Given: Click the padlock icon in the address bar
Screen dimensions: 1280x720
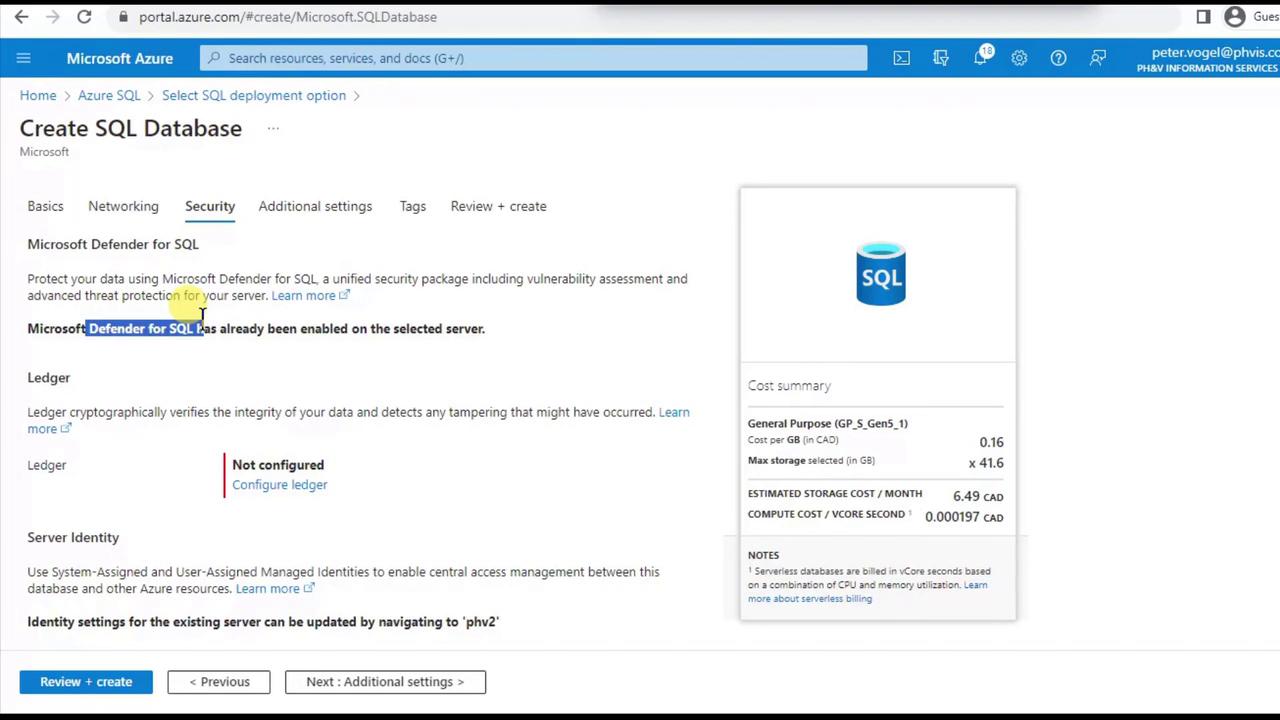Looking at the screenshot, I should pos(123,17).
